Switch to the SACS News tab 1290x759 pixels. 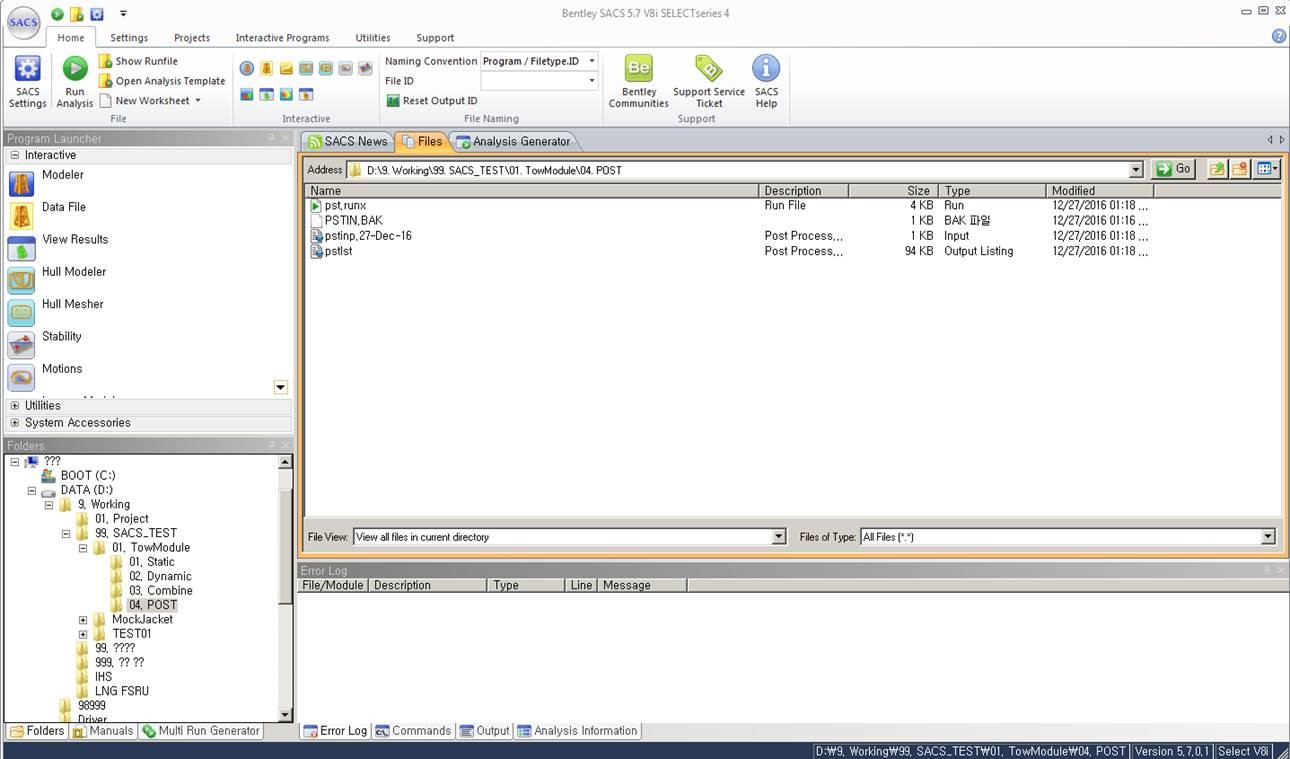[347, 141]
